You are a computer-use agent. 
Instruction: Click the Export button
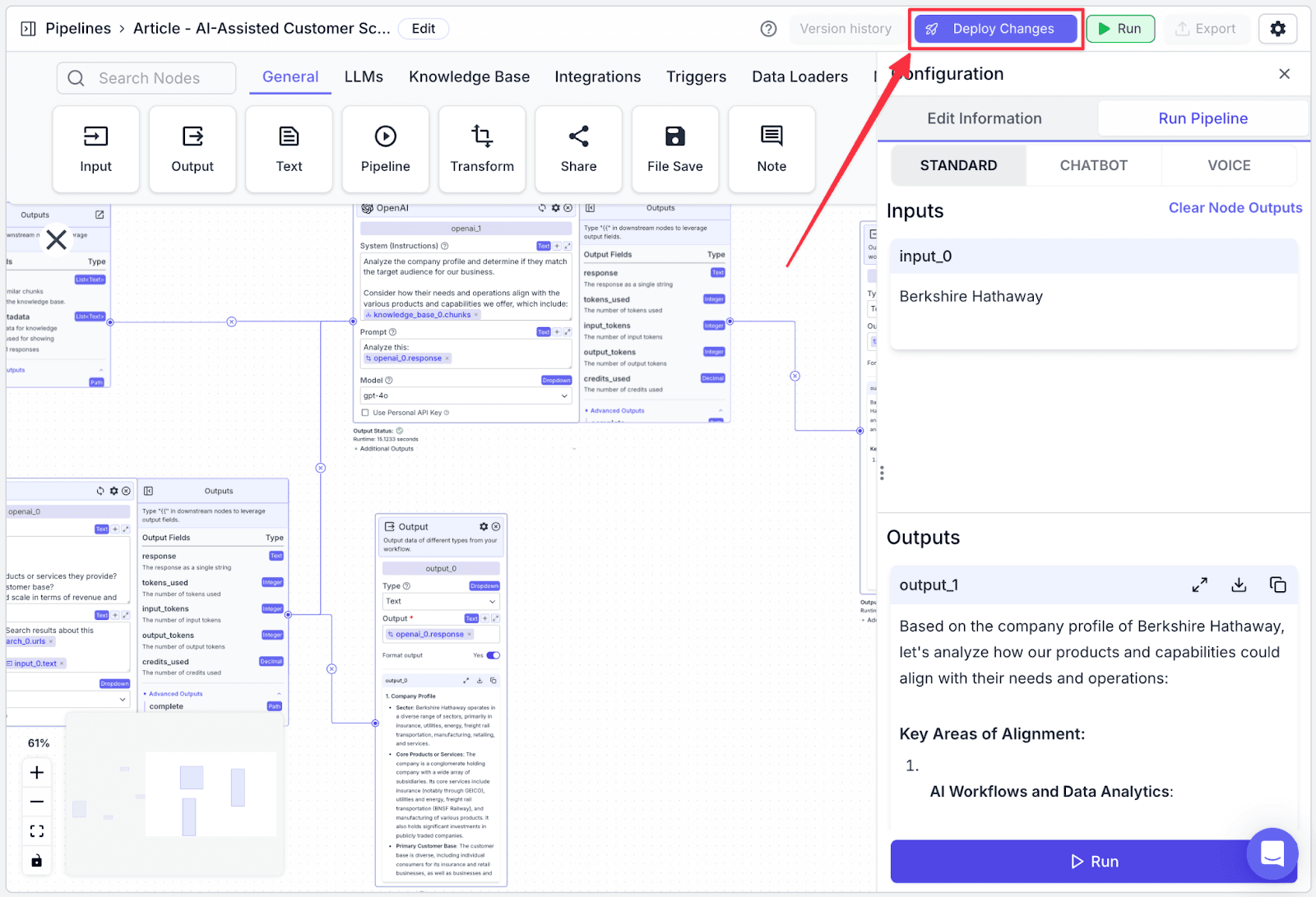coord(1206,29)
